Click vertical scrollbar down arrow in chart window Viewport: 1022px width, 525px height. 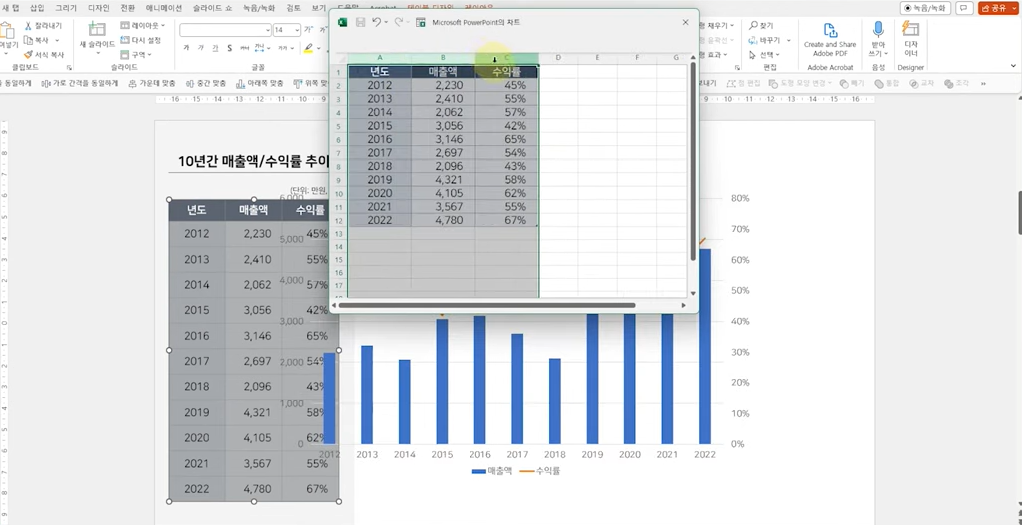[x=693, y=293]
